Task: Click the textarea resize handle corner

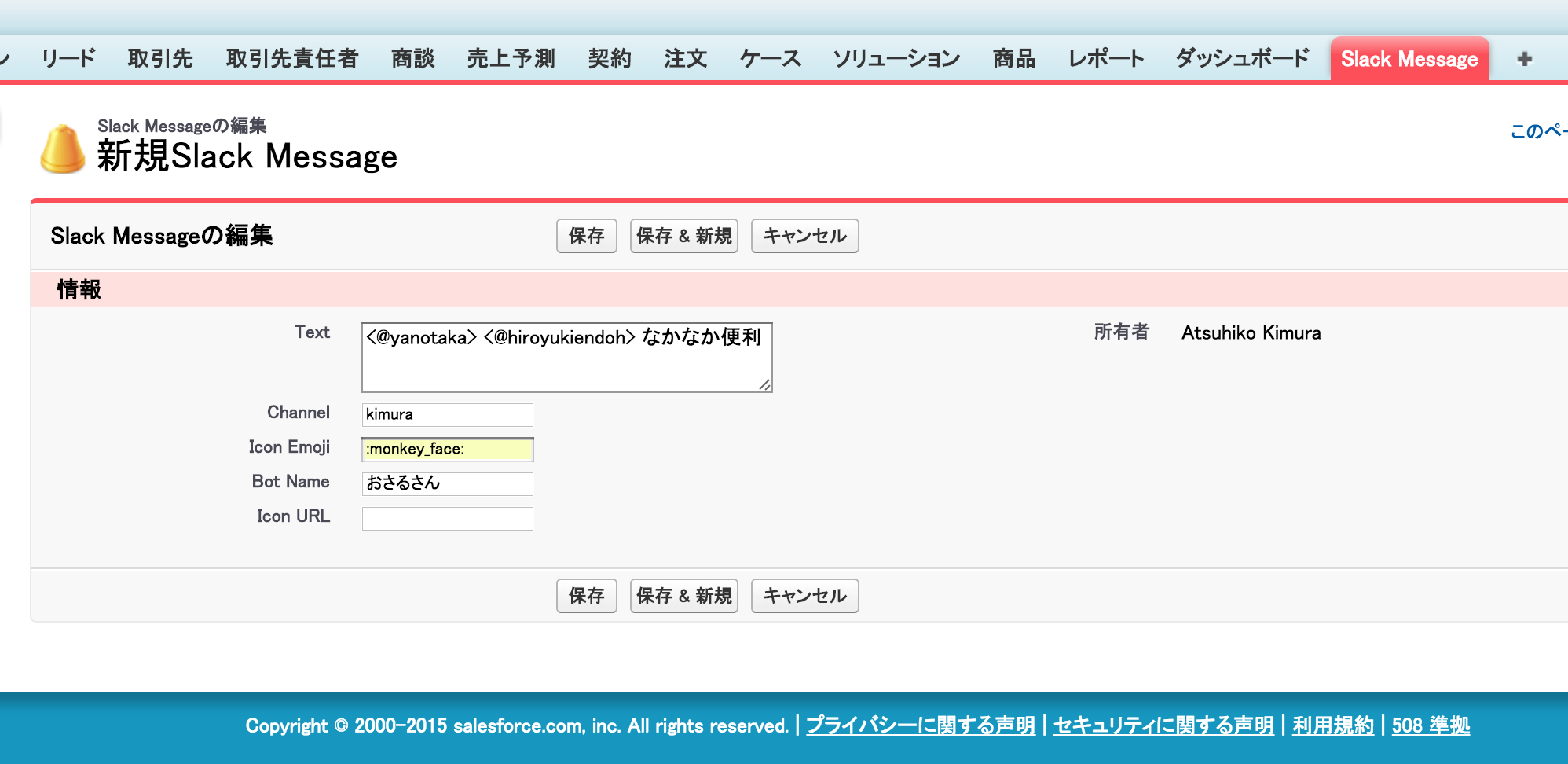Action: coord(764,384)
